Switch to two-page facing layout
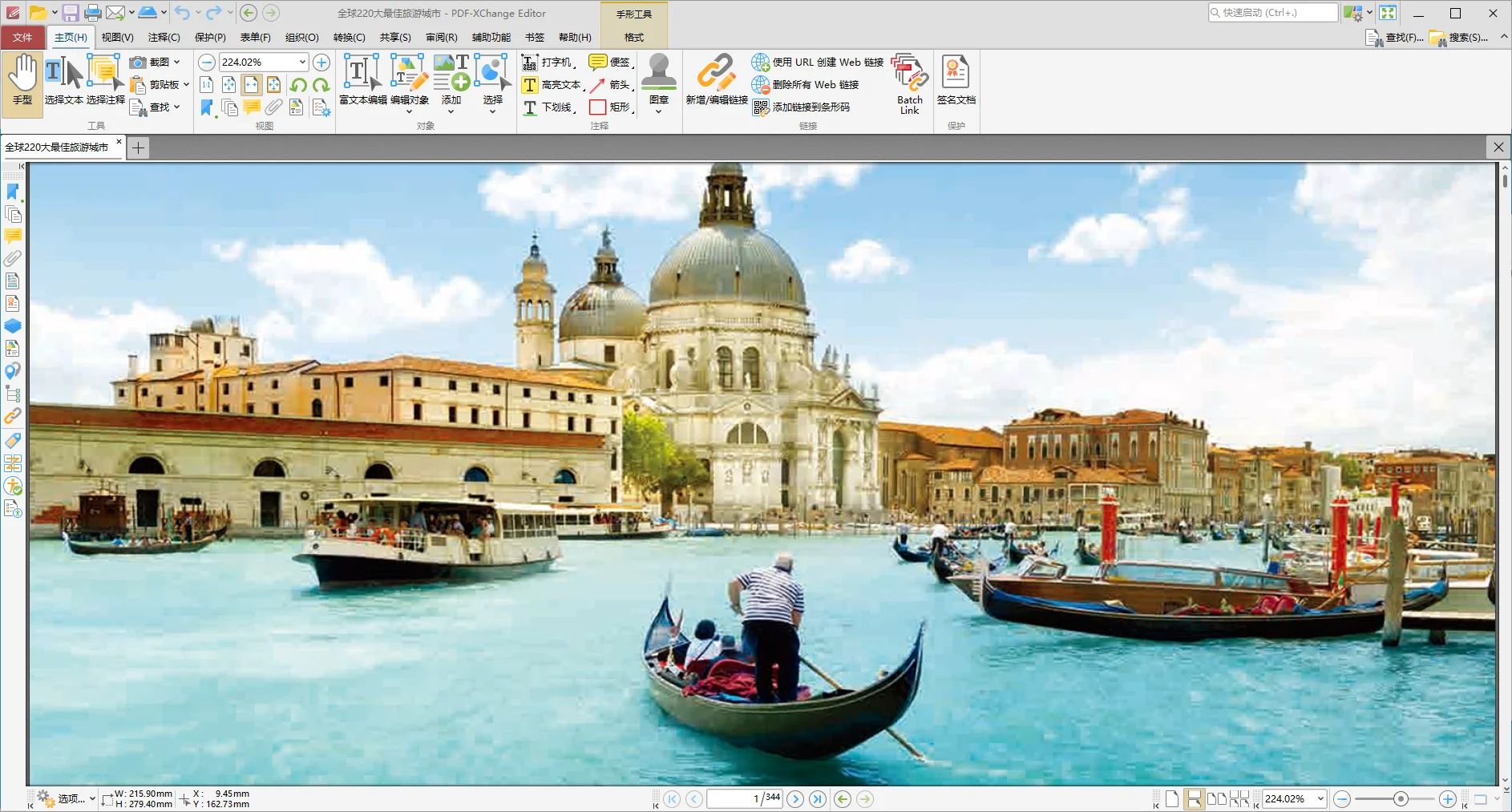1512x812 pixels. point(1216,799)
